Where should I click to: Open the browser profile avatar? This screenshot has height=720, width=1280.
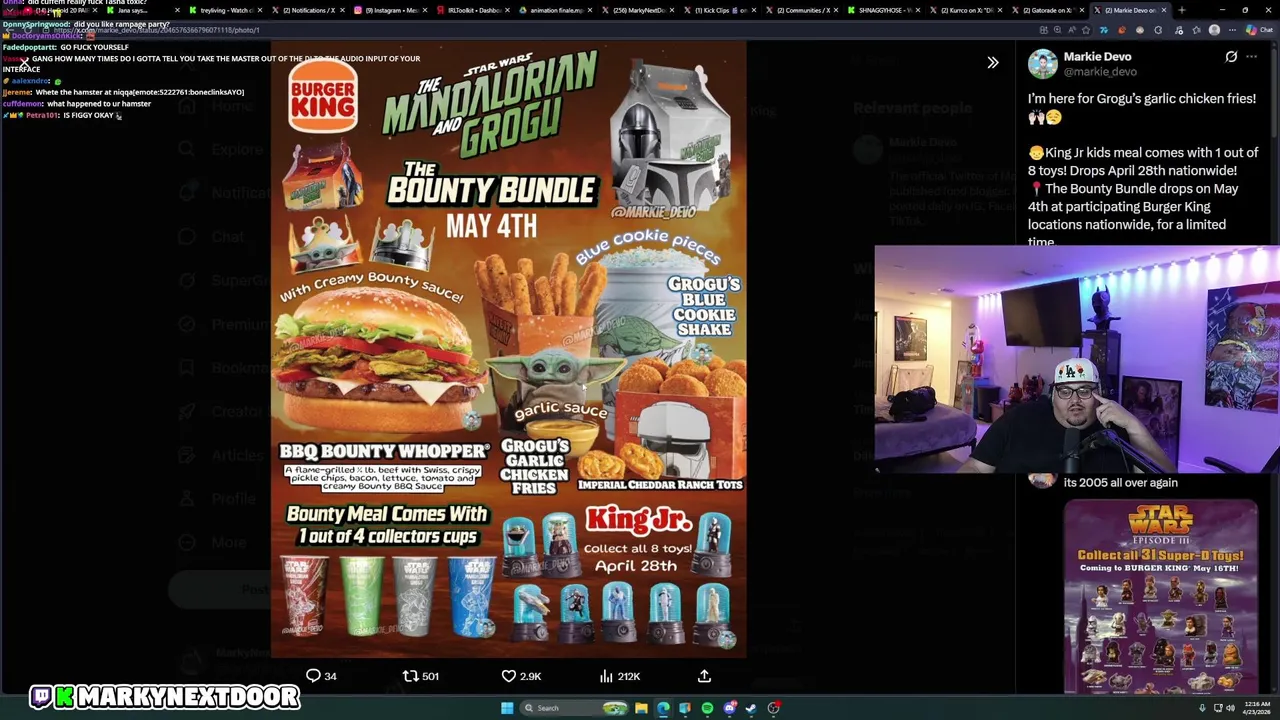point(1214,30)
